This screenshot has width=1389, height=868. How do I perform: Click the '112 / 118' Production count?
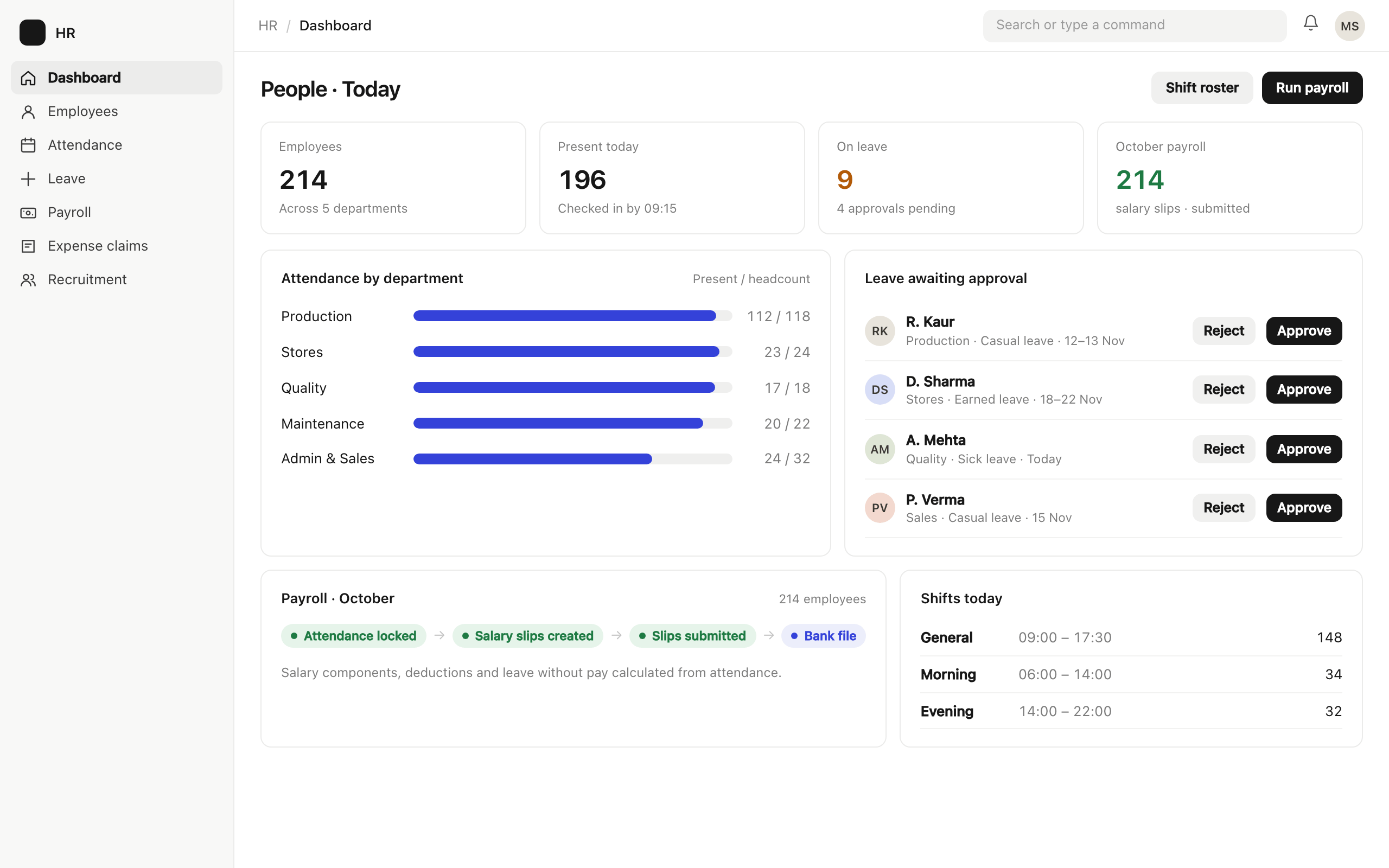[x=778, y=316]
